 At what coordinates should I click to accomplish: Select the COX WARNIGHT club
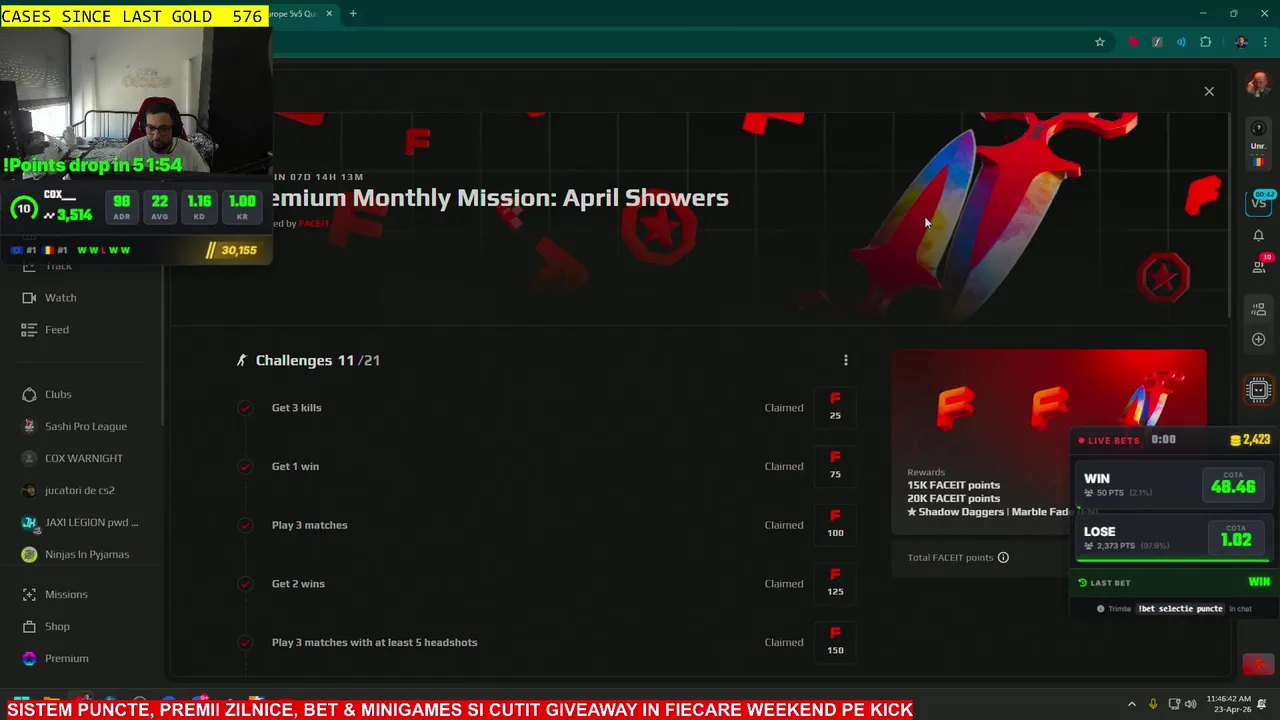click(83, 458)
